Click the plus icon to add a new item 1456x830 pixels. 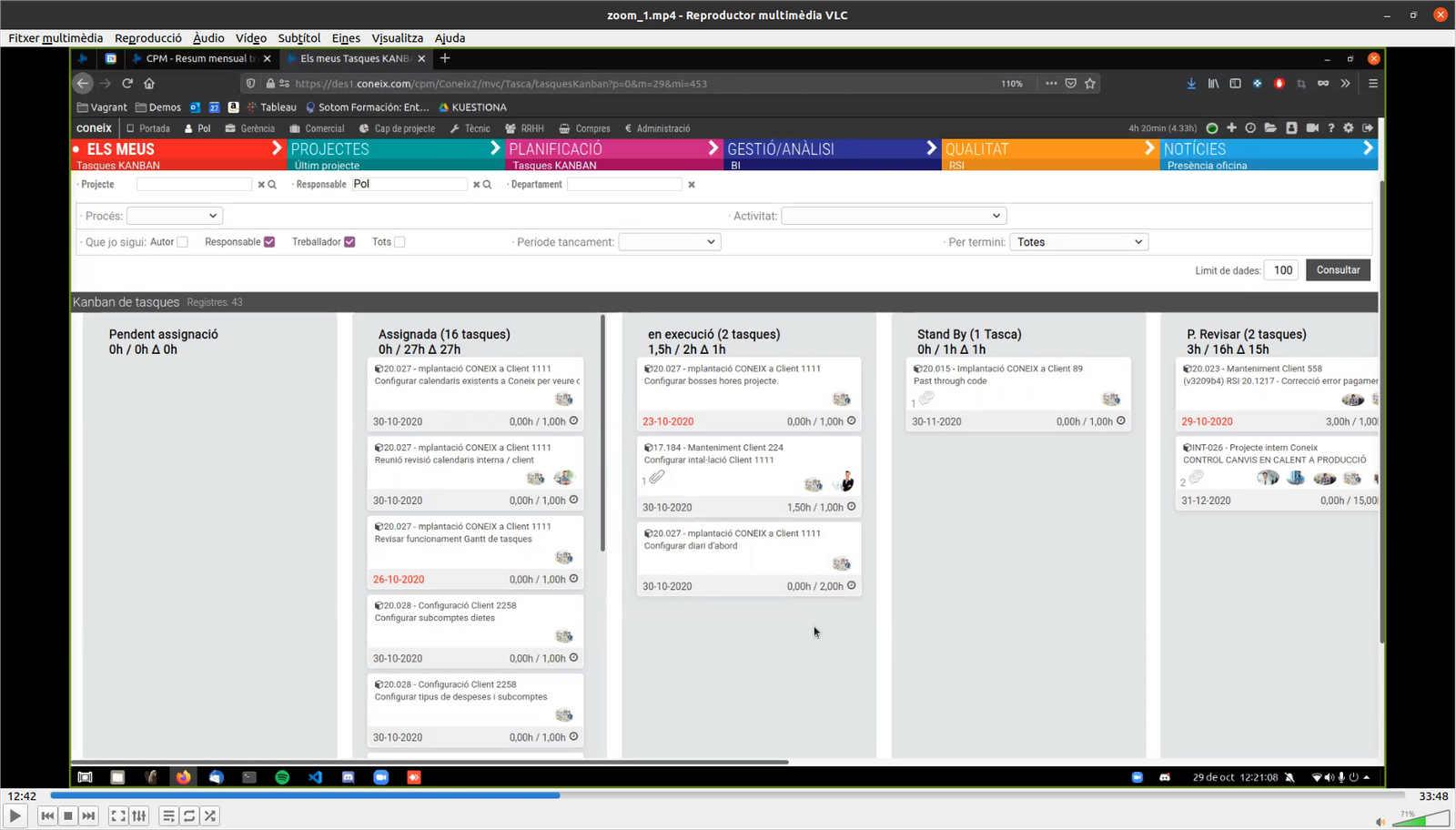coord(1231,128)
